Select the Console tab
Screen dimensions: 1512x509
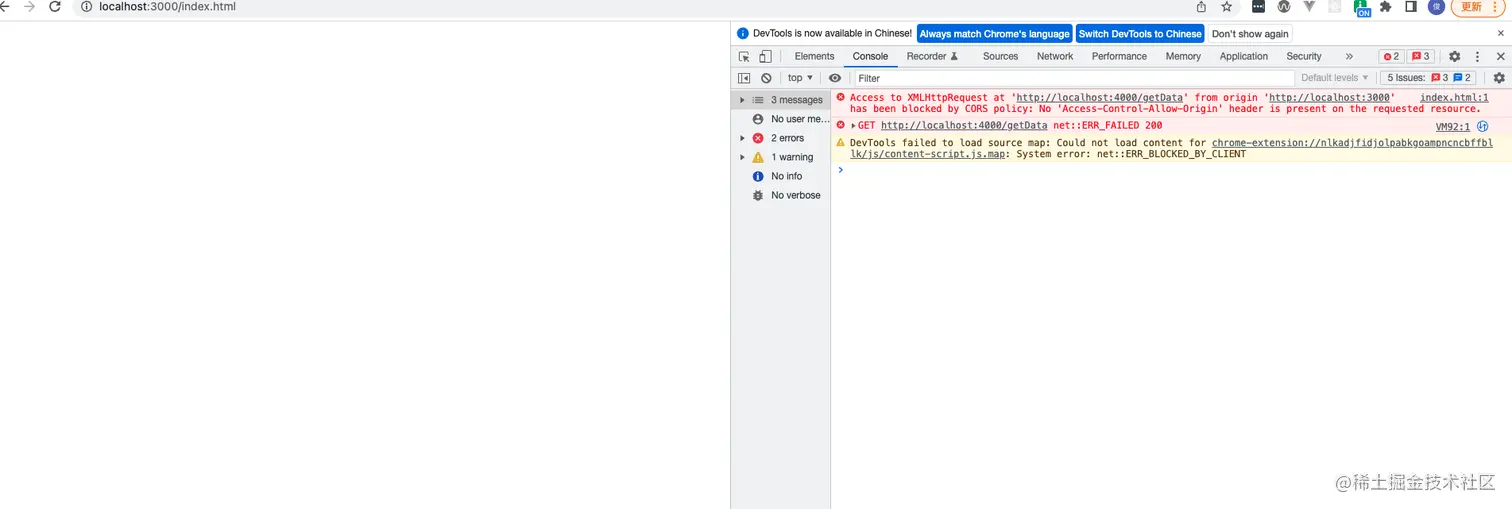(x=870, y=57)
